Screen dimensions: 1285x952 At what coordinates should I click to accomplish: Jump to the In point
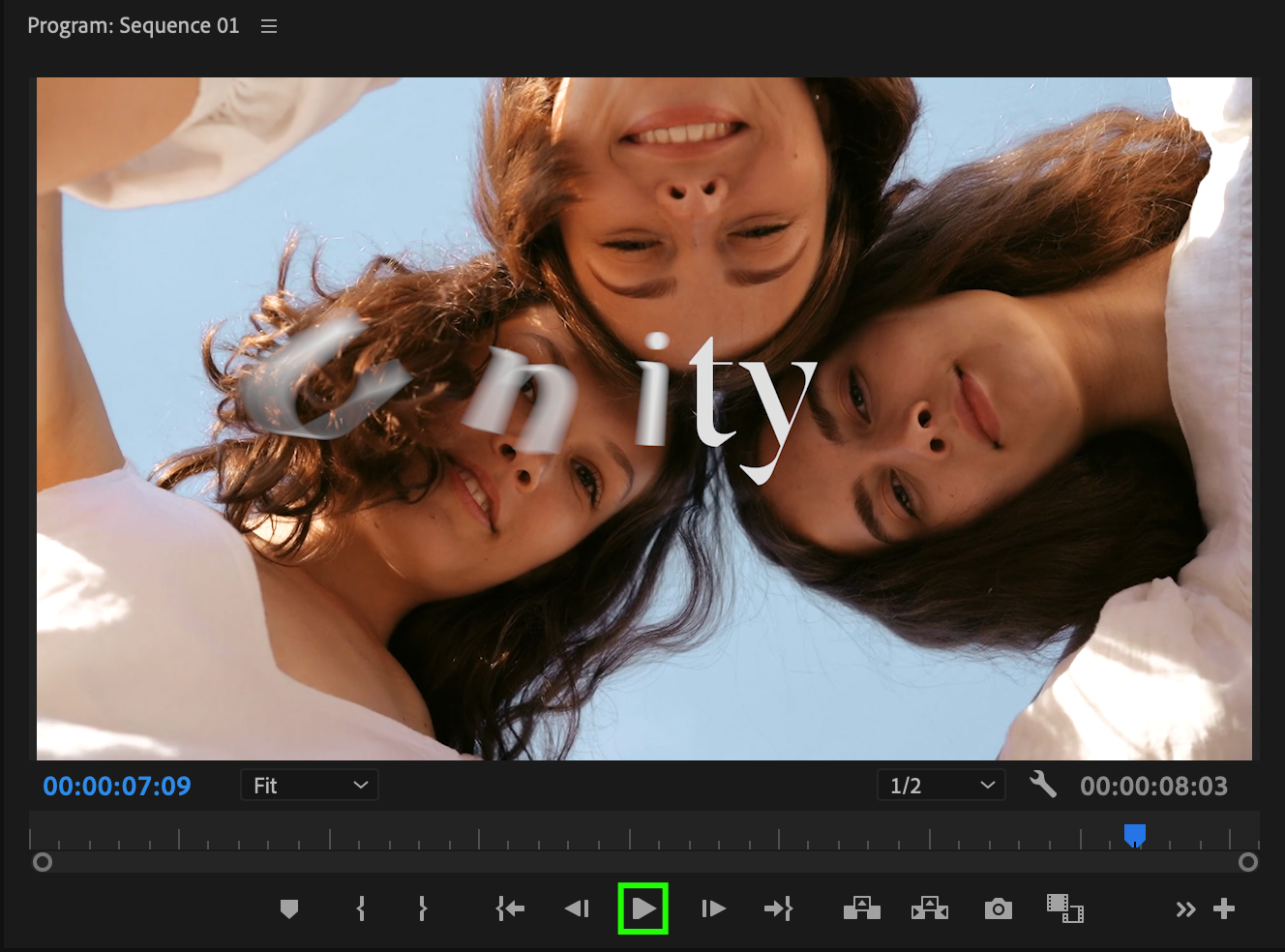(x=510, y=908)
